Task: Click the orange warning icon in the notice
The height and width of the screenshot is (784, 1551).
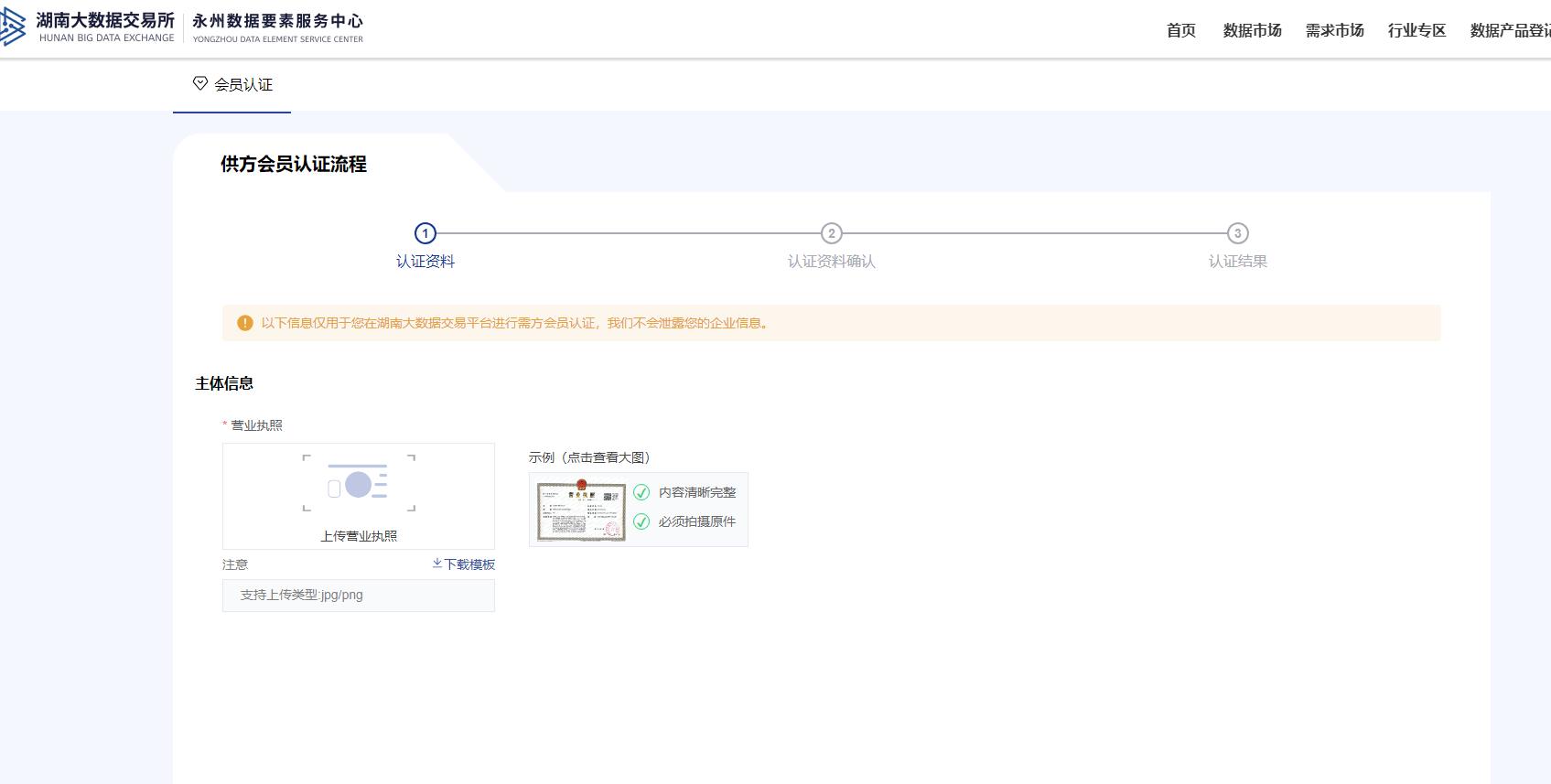Action: point(244,323)
